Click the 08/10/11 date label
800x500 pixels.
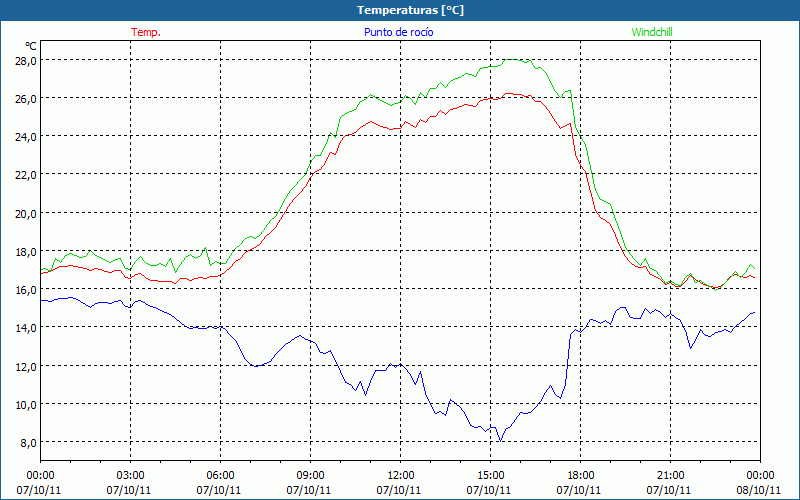tap(758, 490)
